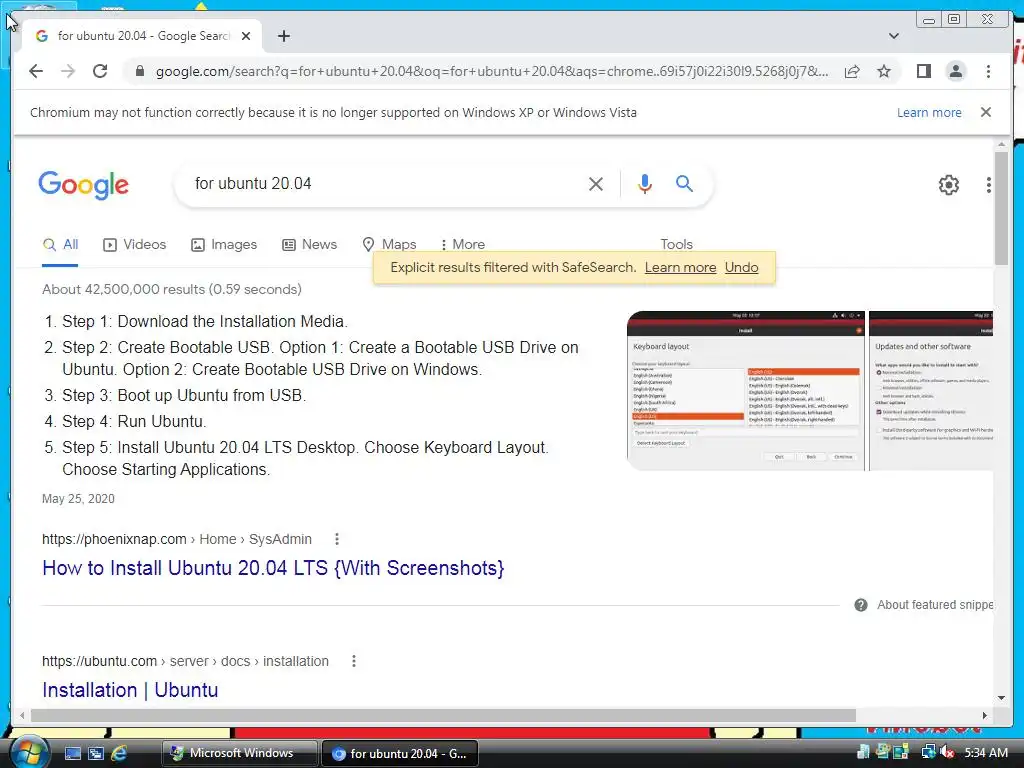Submit search with magnifier icon

click(x=684, y=184)
